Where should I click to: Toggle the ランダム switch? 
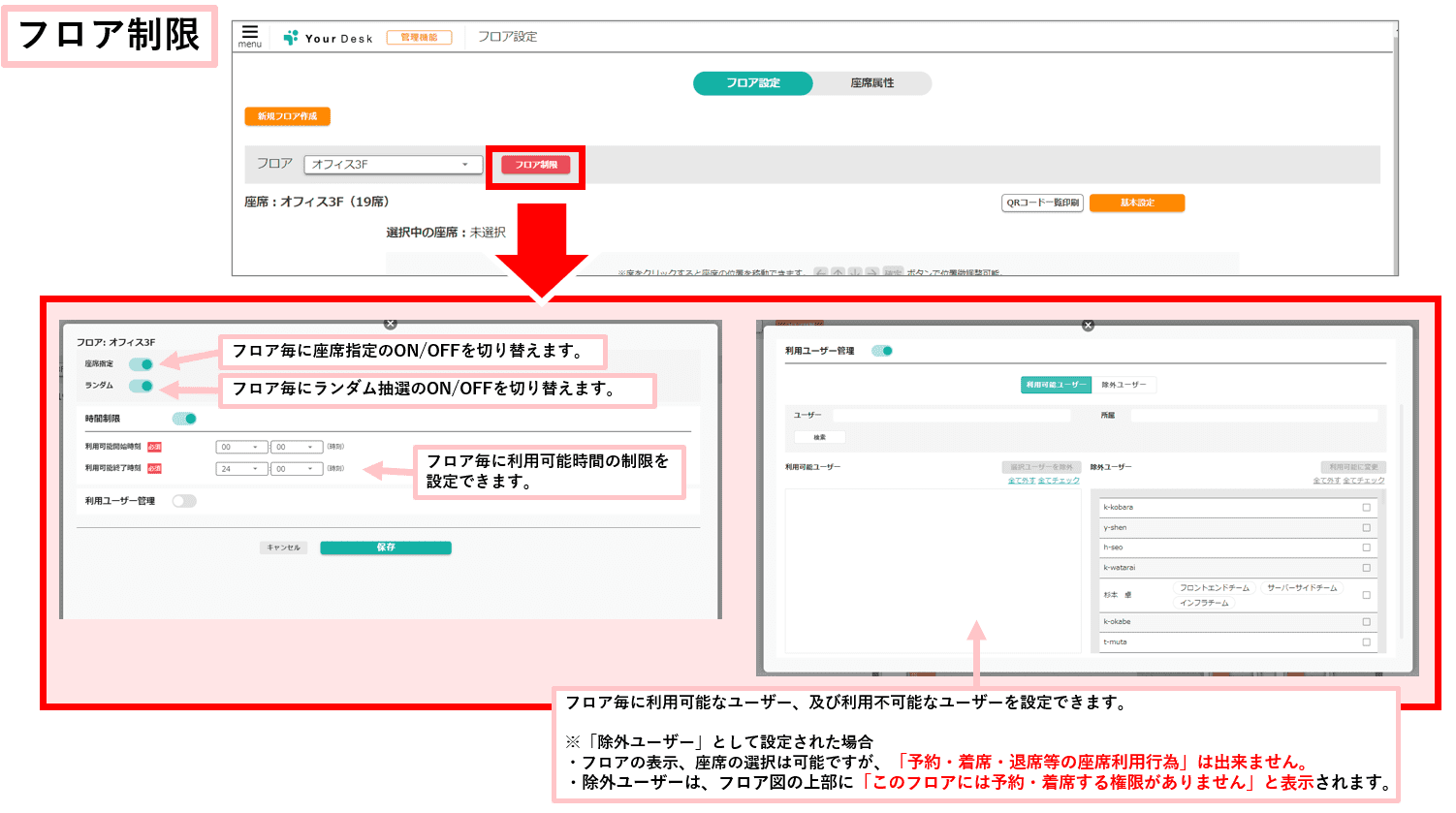142,386
